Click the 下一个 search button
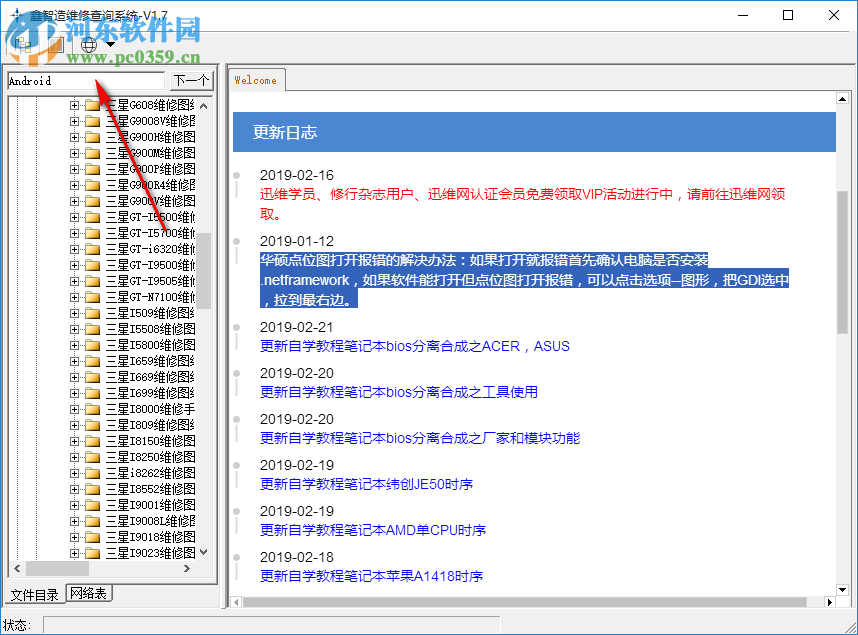858x635 pixels. pyautogui.click(x=189, y=79)
